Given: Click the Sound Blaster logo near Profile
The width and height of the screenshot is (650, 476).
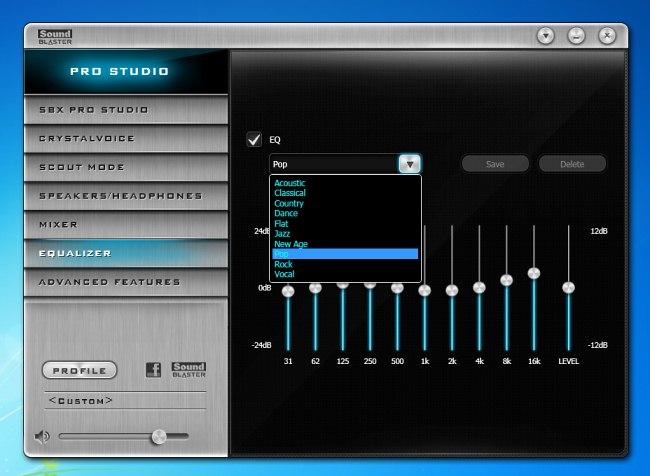Looking at the screenshot, I should (189, 369).
